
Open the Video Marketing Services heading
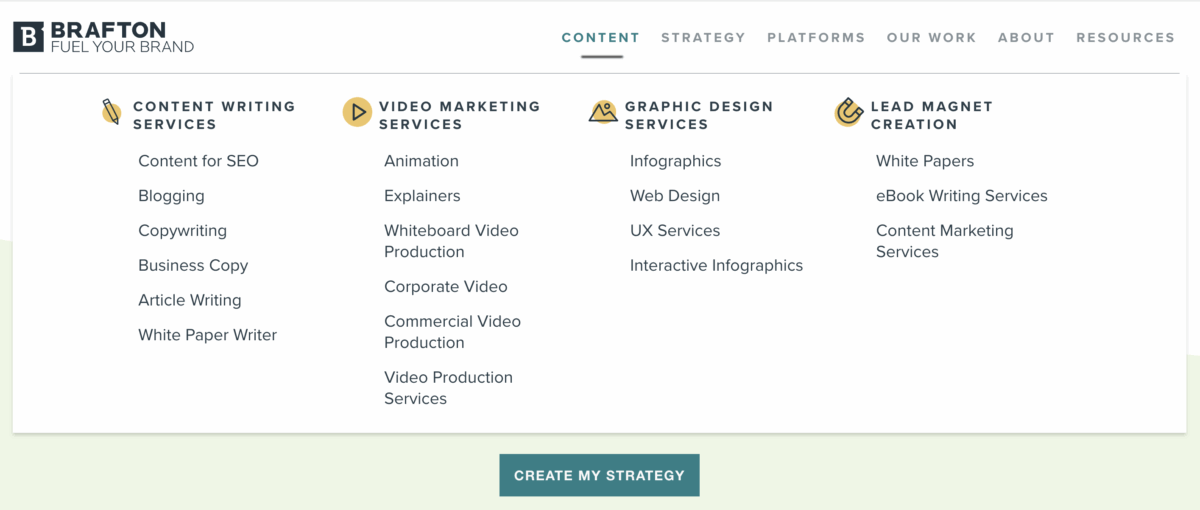click(459, 115)
